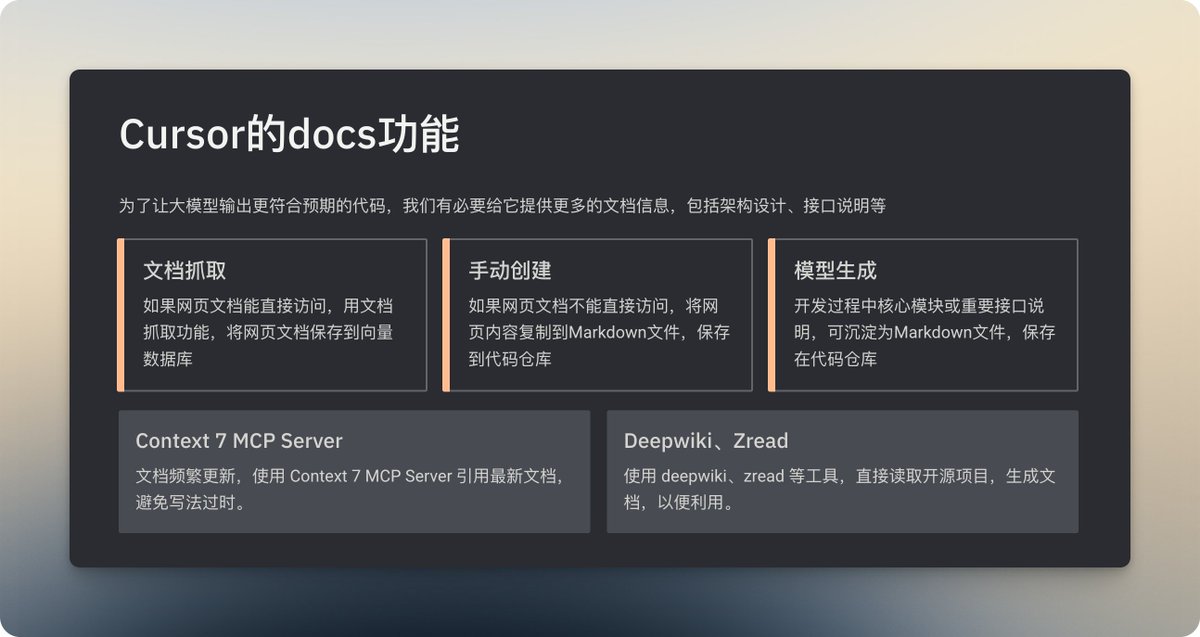Click the text starting "文档频繁更新"
The image size is (1200, 637).
point(349,489)
